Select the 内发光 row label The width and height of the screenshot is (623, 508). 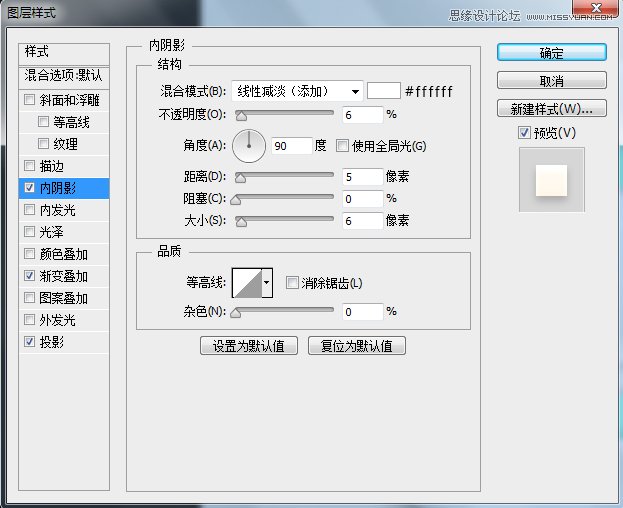(58, 210)
